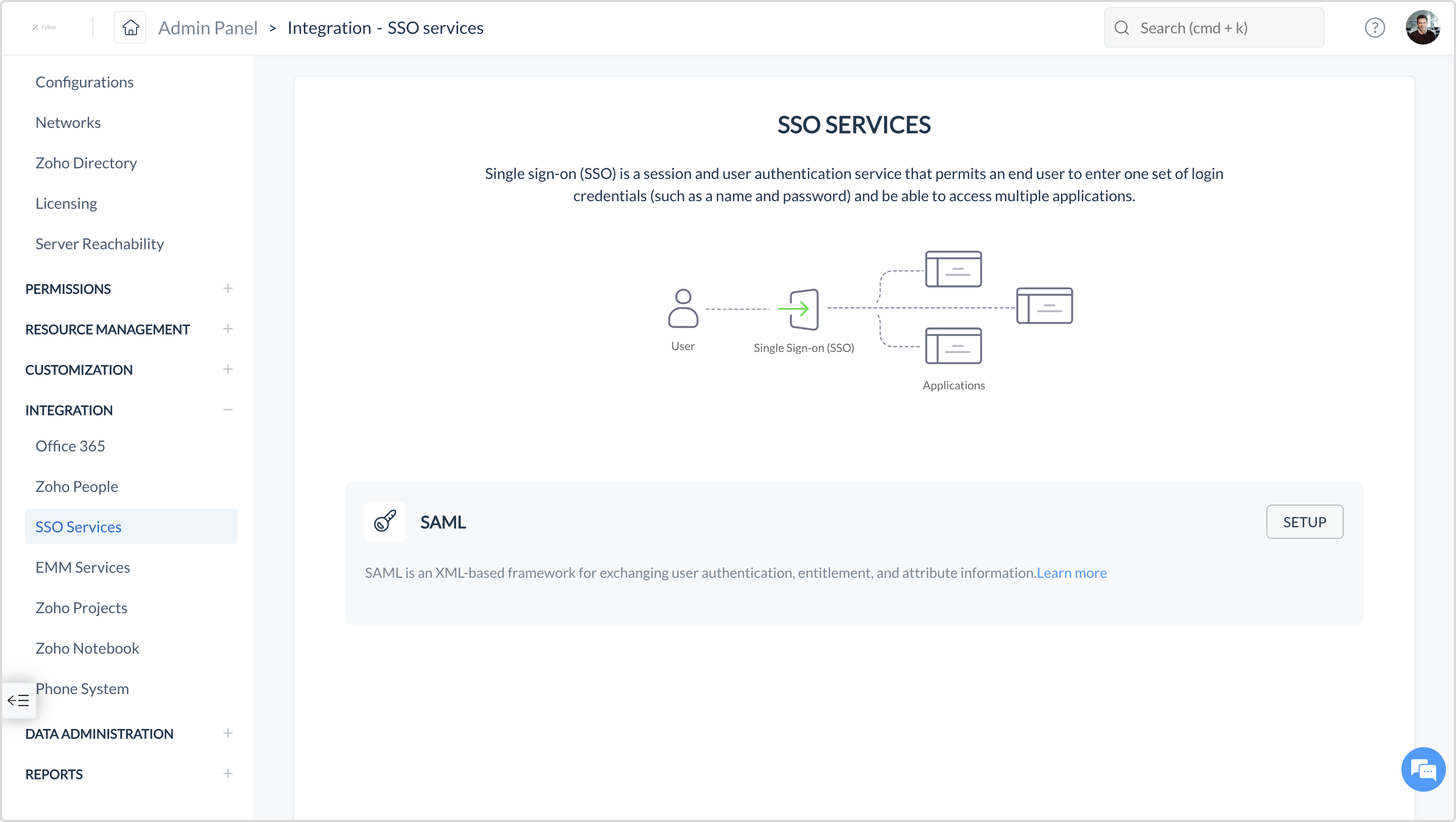1456x822 pixels.
Task: Expand the Resource Management section
Action: [228, 329]
